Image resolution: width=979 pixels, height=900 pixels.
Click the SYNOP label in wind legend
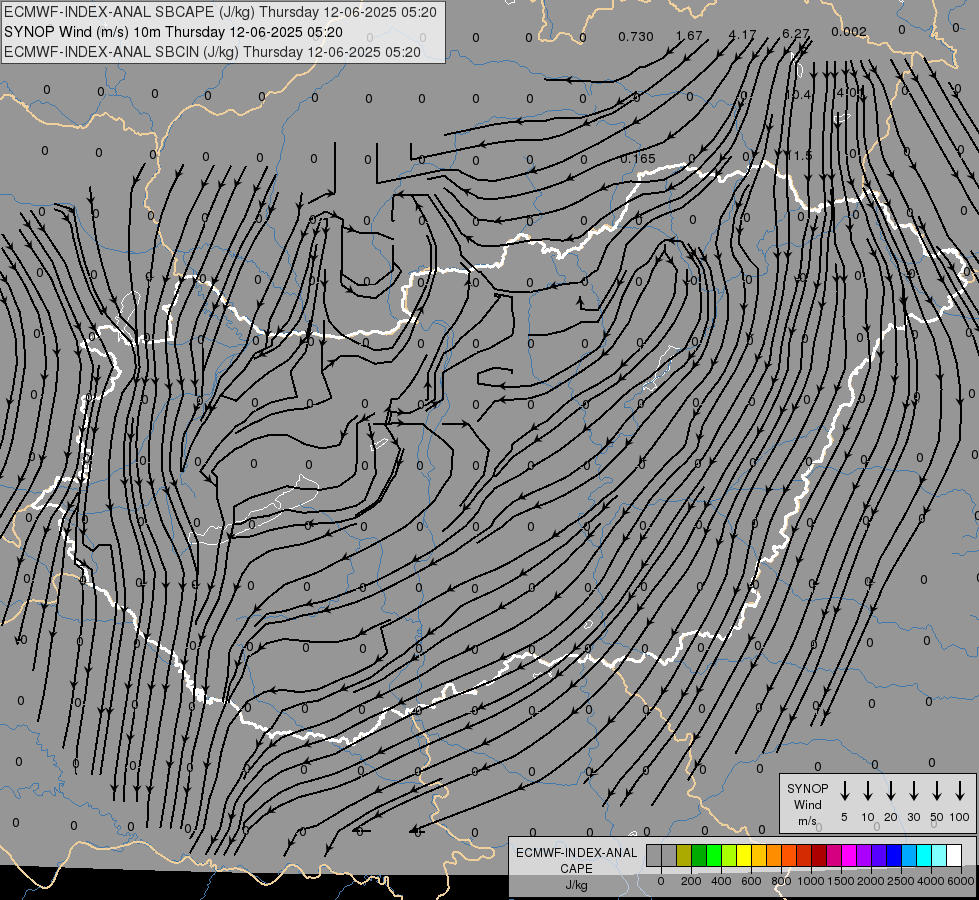(x=807, y=788)
